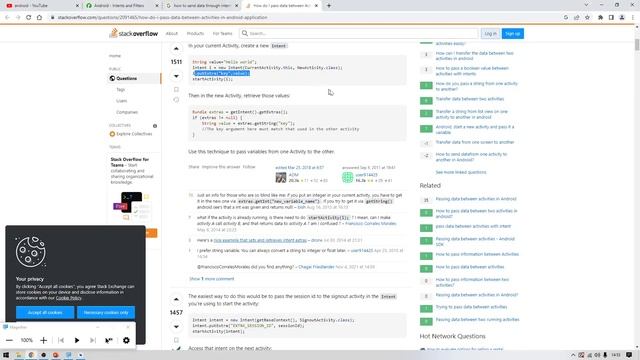Show activity history of the 1511-vote answer

176,100
